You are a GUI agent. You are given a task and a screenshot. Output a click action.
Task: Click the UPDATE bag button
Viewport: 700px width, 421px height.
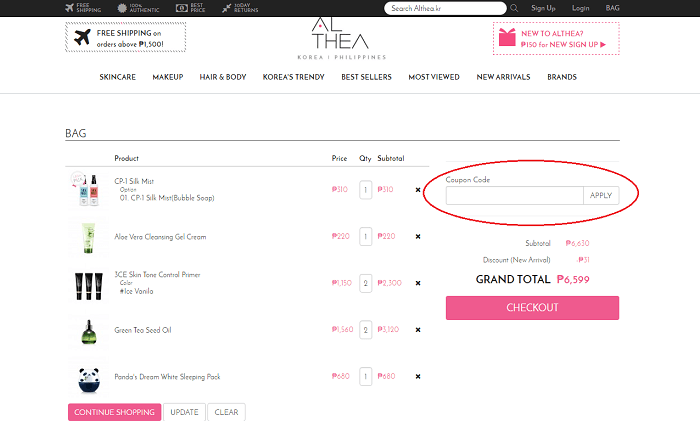184,412
